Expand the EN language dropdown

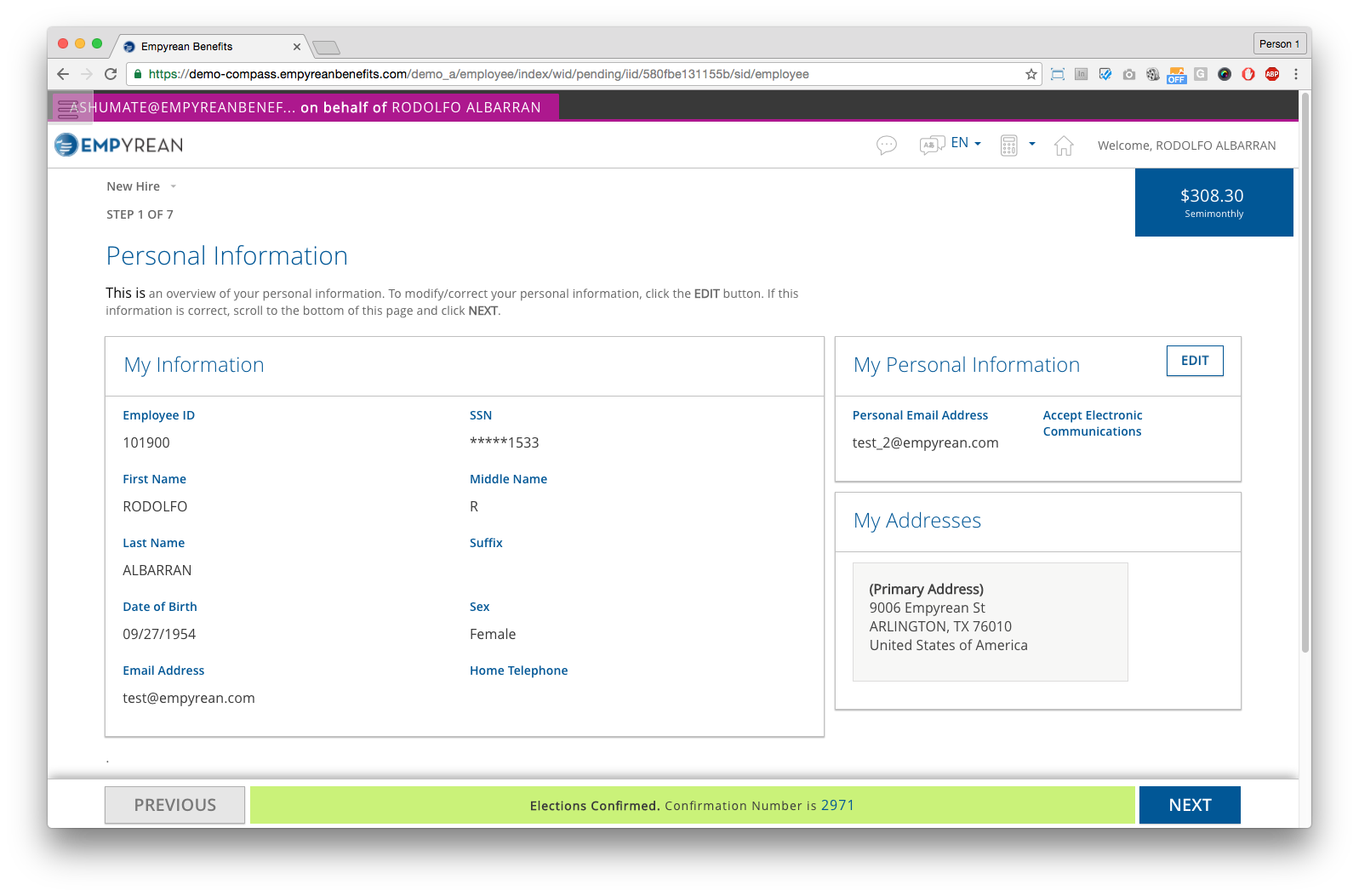[967, 143]
